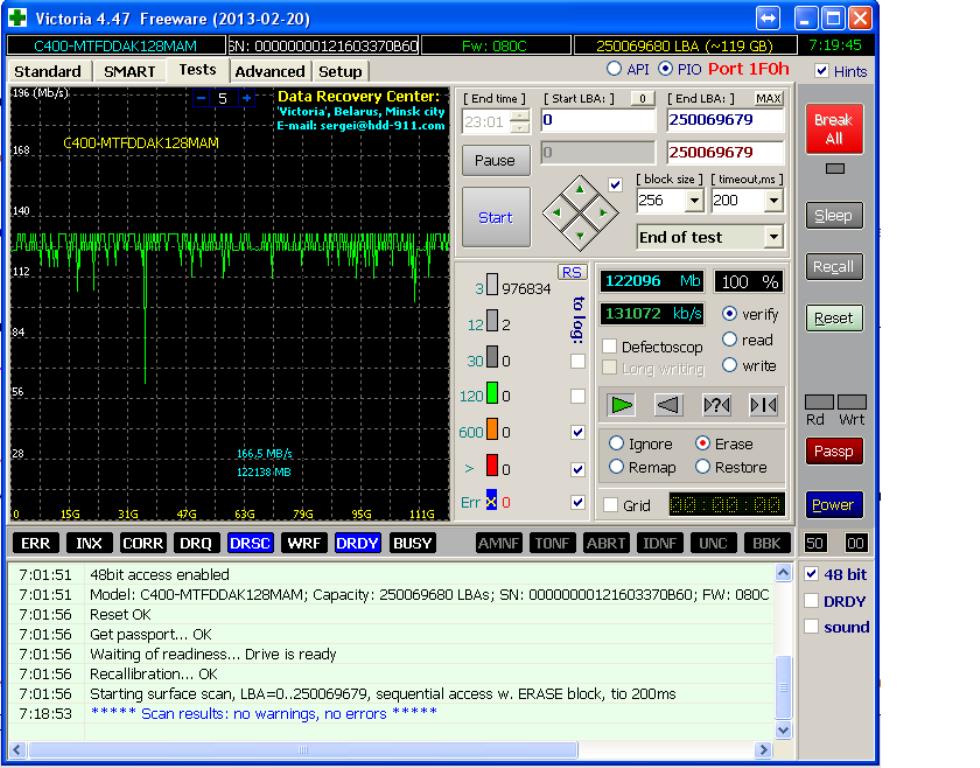Open the End of test dropdown
Screen dimensions: 980x768
[x=773, y=238]
